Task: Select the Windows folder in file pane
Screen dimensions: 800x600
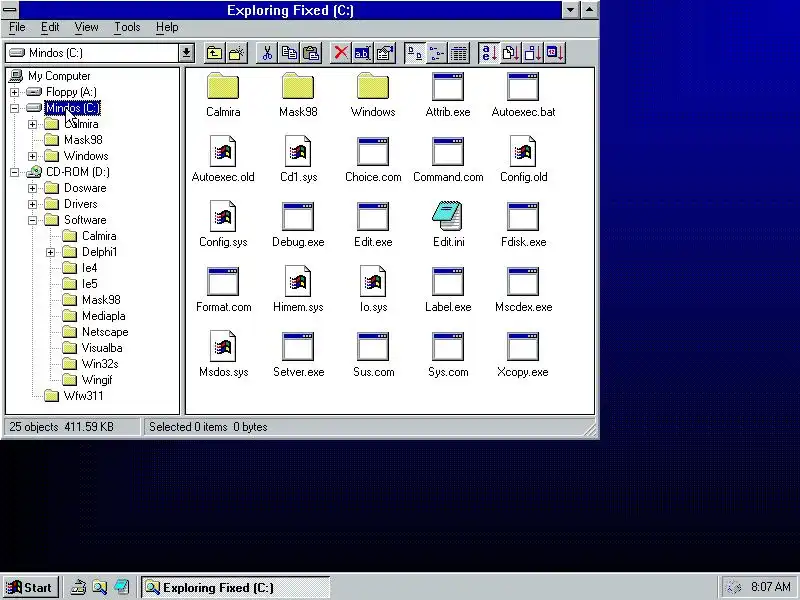Action: 373,95
